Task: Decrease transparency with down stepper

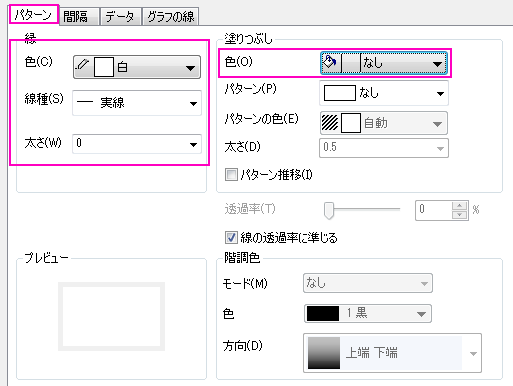Action: pos(460,215)
